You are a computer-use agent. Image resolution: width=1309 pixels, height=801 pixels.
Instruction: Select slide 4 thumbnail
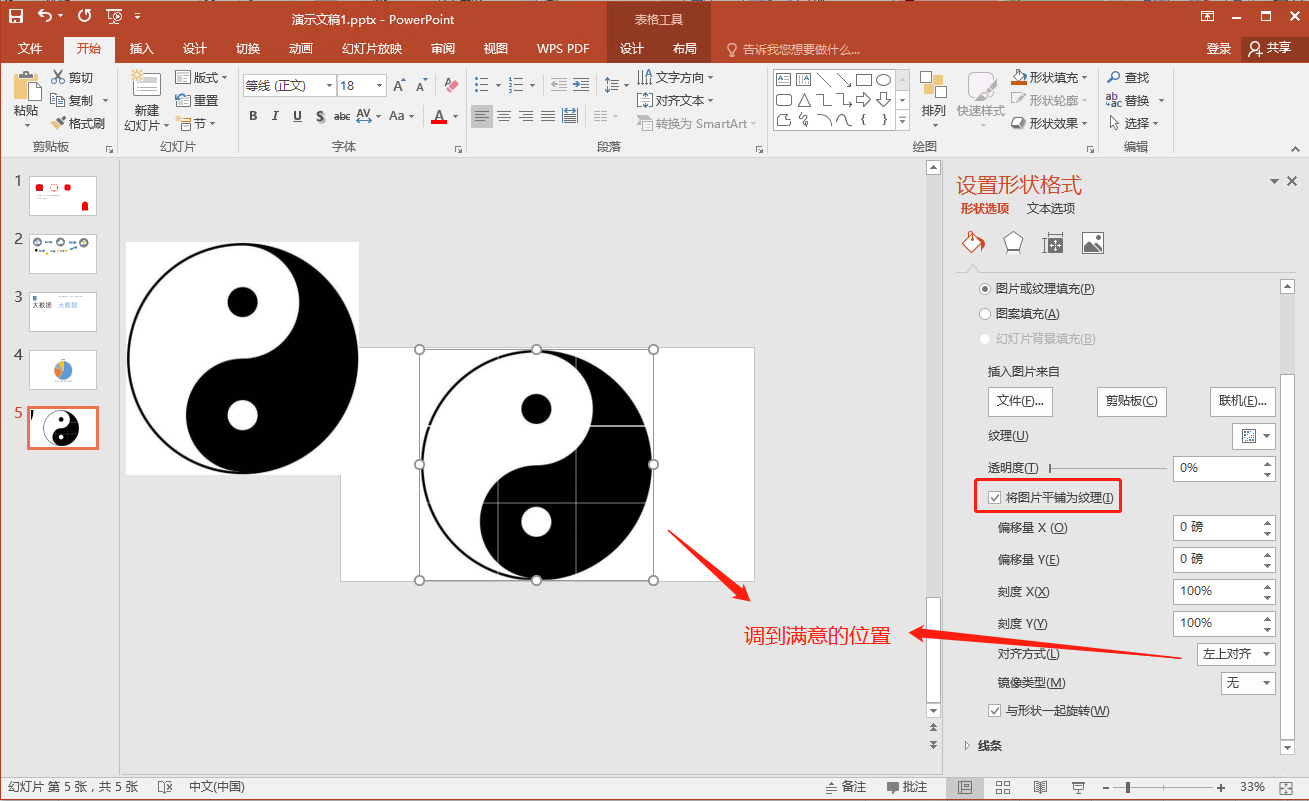pos(63,370)
